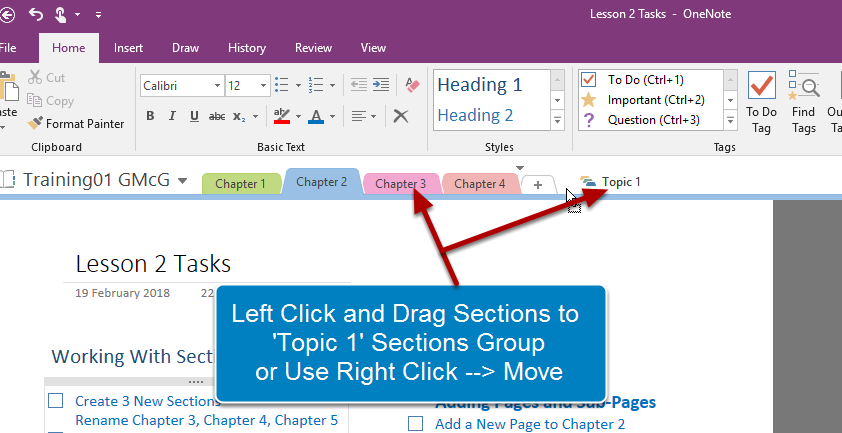Click the Cut button
The height and width of the screenshot is (433, 842).
pyautogui.click(x=47, y=77)
